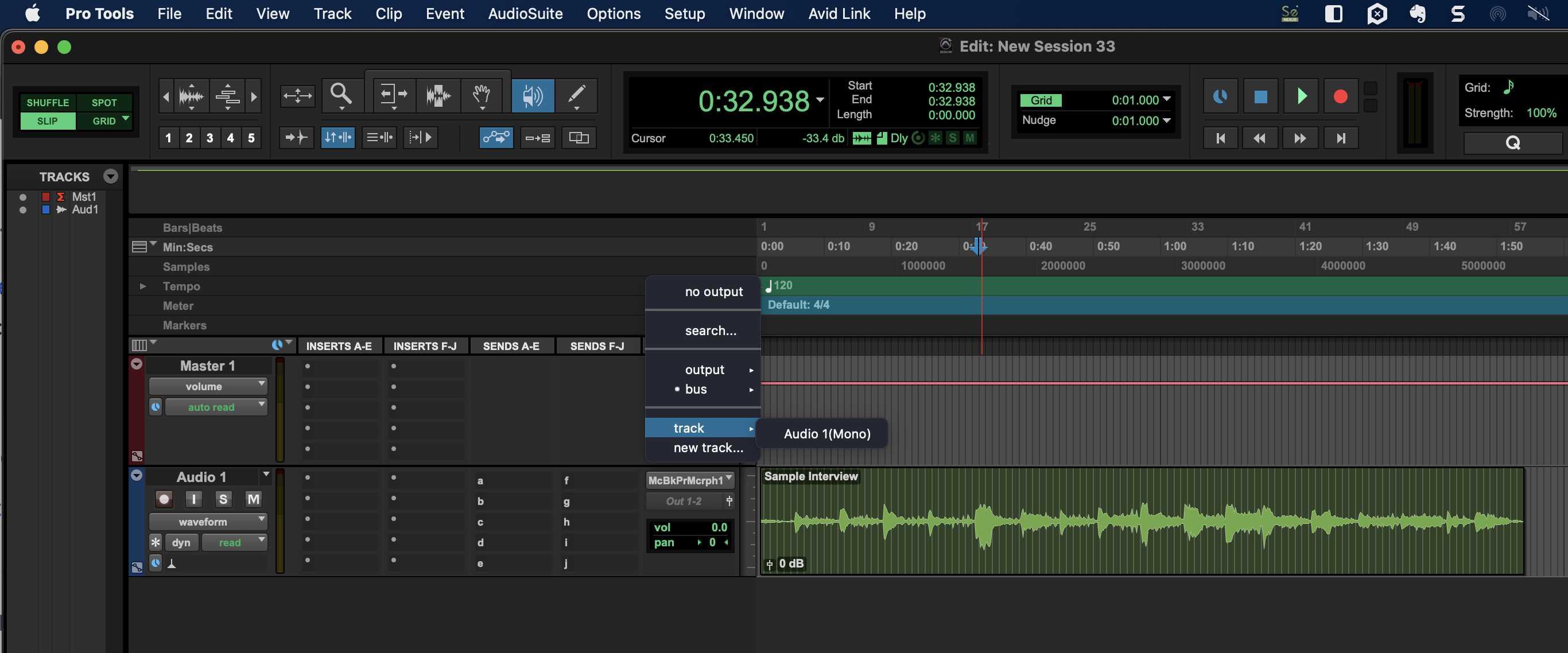Activate the Scrubber speaker tool

[x=532, y=96]
